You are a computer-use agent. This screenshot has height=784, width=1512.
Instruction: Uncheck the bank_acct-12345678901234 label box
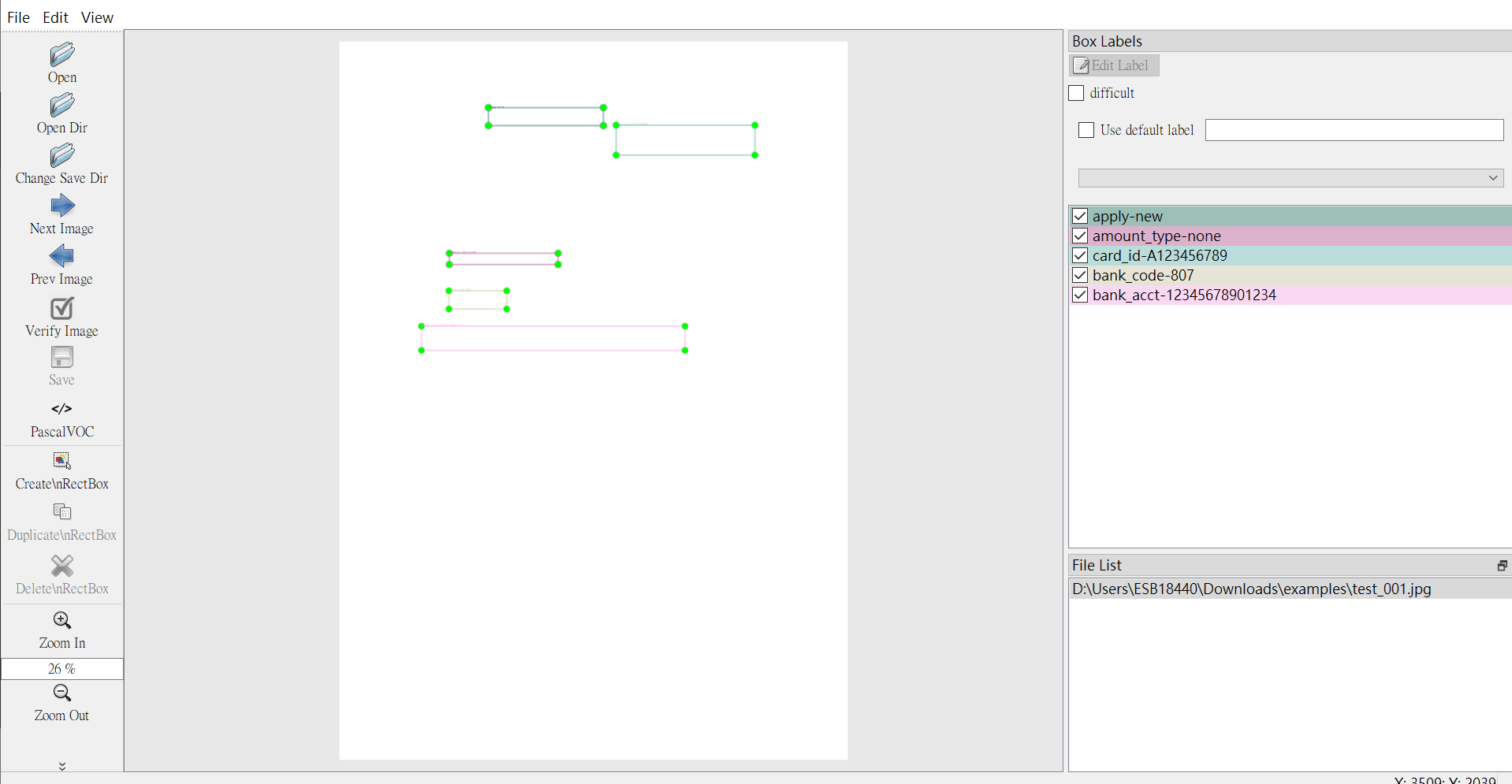point(1080,295)
